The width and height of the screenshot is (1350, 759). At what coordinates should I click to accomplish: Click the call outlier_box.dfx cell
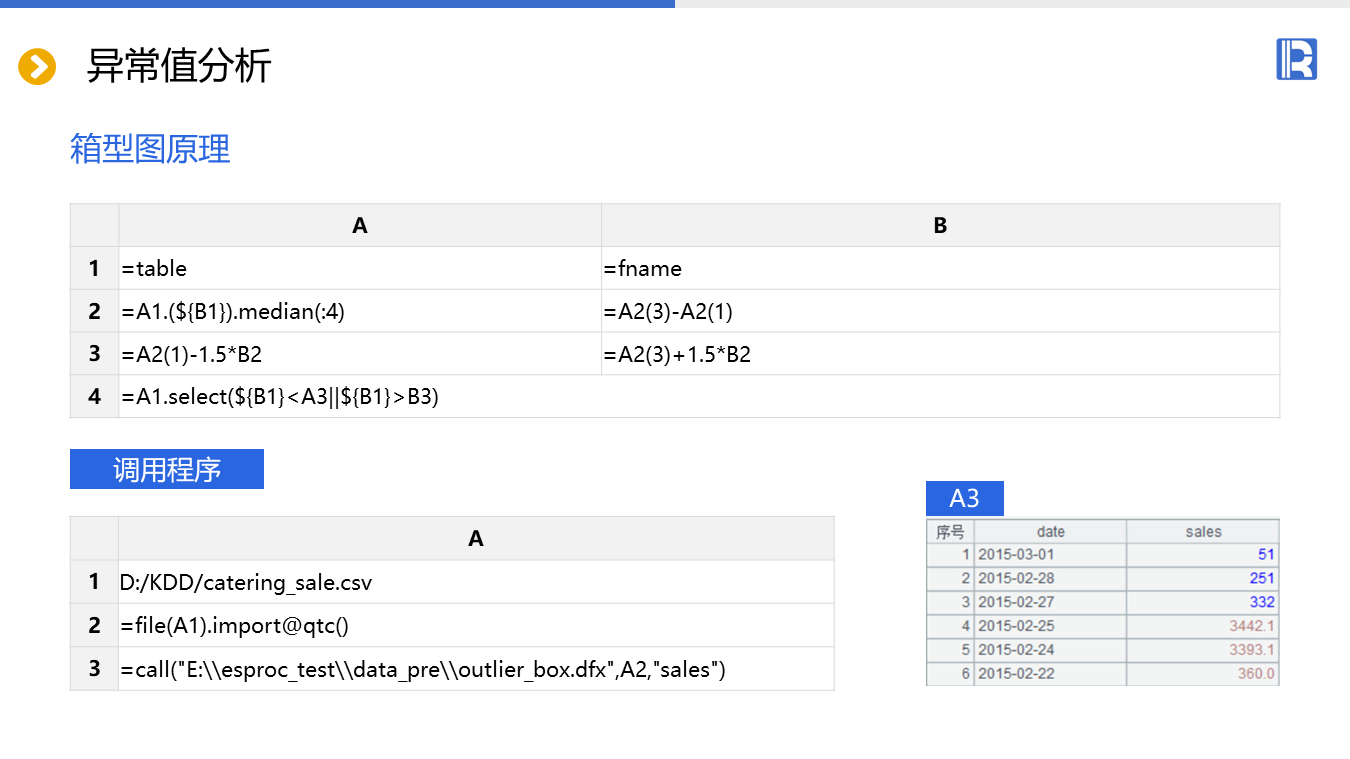(475, 669)
